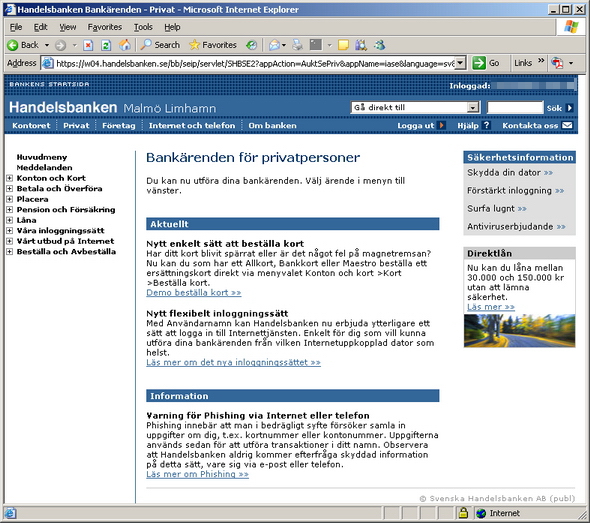Viewport: 590px width, 523px height.
Task: Go to the Home page icon
Action: pyautogui.click(x=125, y=45)
